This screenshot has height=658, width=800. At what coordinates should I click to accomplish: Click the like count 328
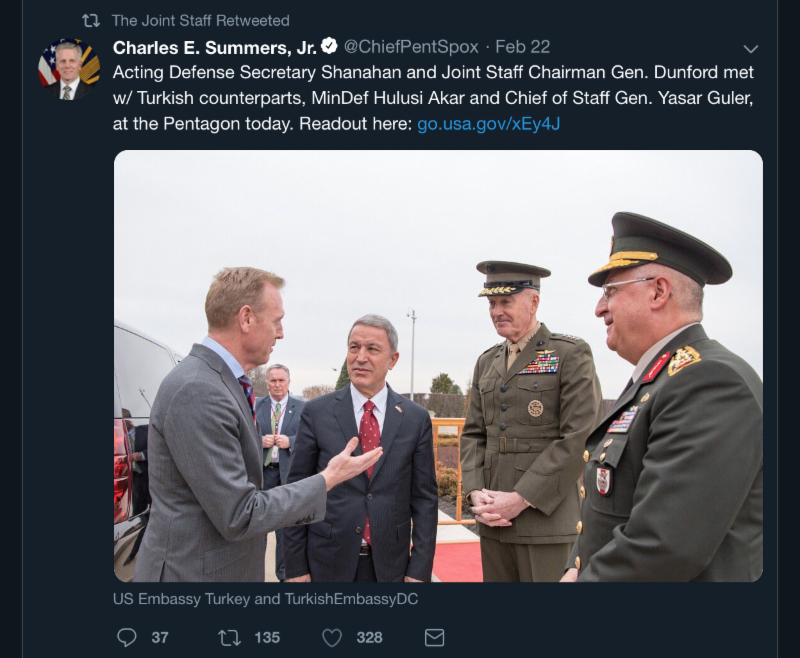(x=370, y=637)
